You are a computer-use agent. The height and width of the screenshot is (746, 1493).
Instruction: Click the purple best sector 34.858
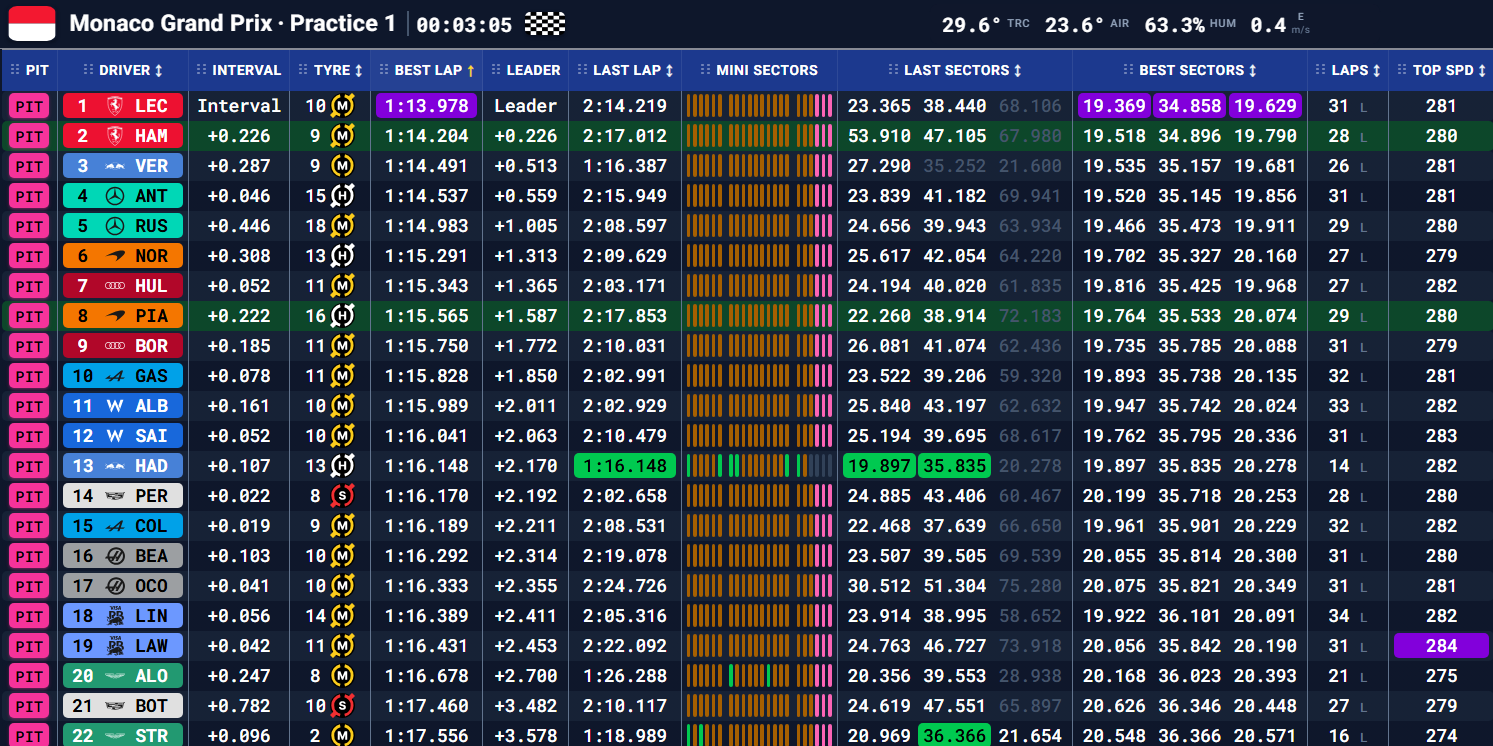point(1190,106)
